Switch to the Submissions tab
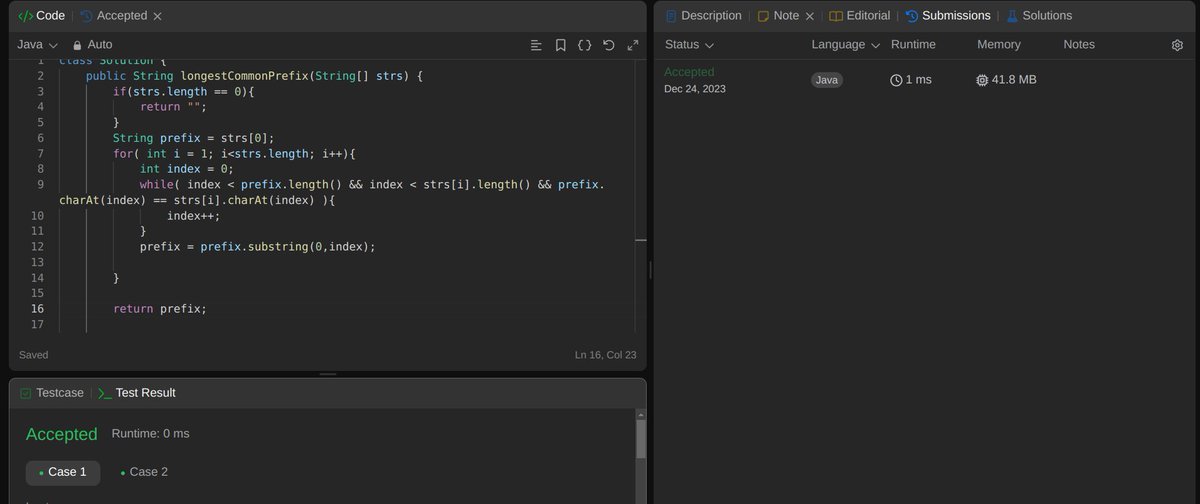This screenshot has width=1200, height=504. point(948,16)
